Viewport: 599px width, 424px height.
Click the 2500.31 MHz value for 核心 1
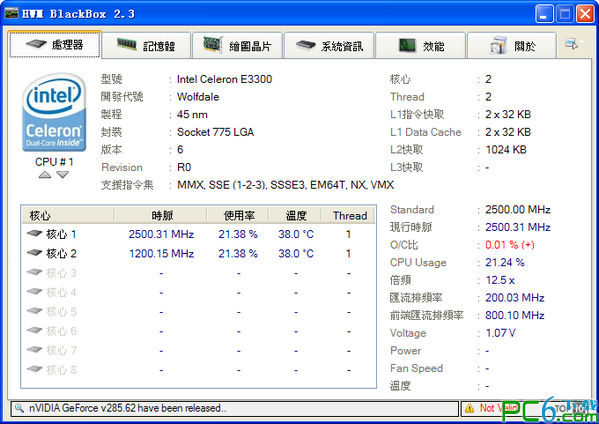click(161, 234)
